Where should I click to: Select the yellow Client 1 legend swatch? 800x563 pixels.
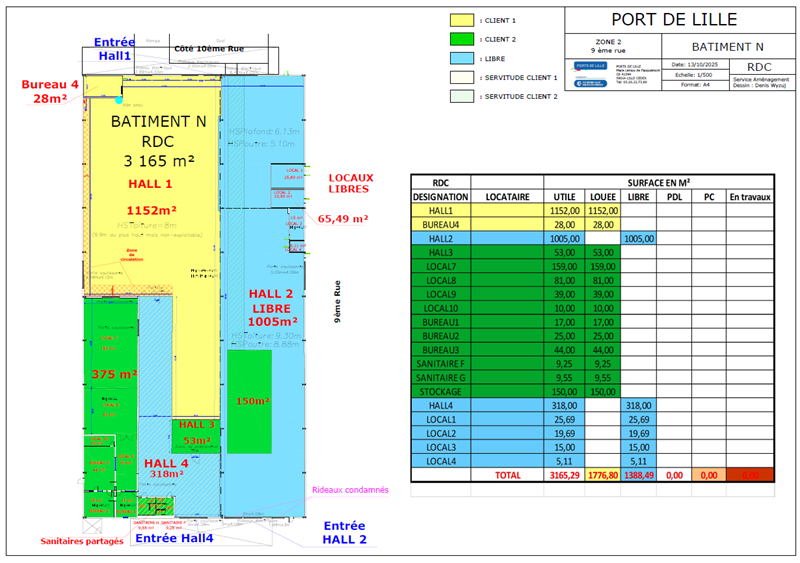click(461, 19)
